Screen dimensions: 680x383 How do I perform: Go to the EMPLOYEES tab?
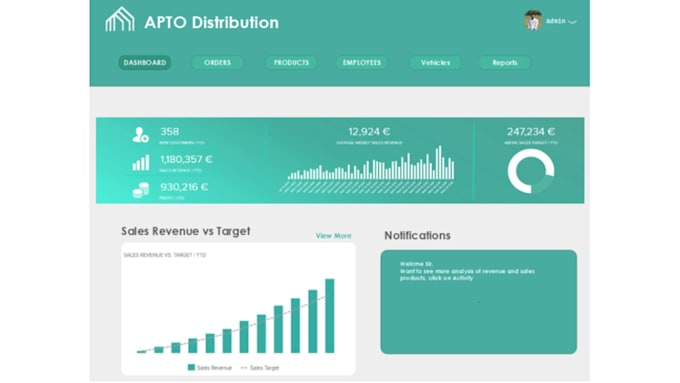(362, 62)
